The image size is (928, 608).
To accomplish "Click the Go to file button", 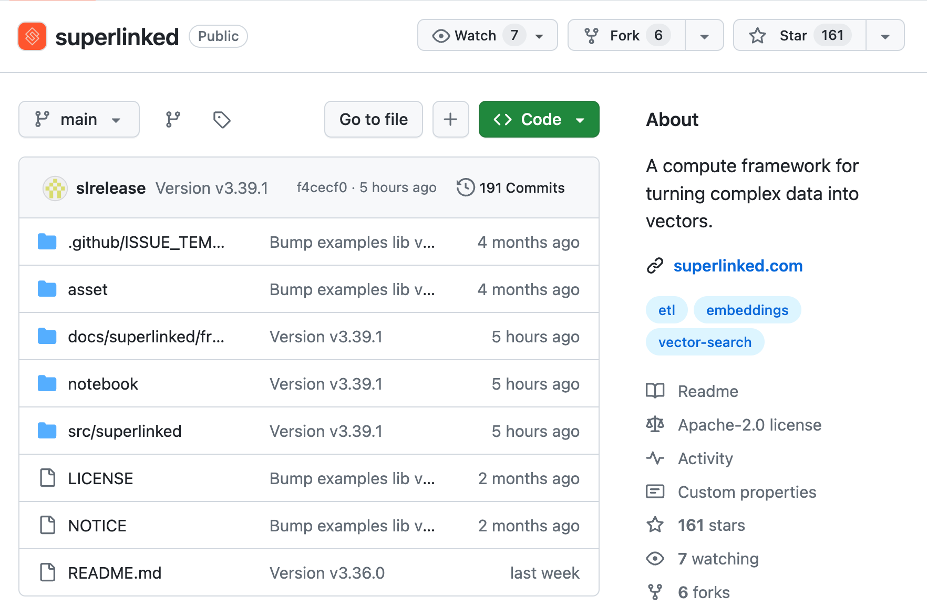I will (373, 119).
